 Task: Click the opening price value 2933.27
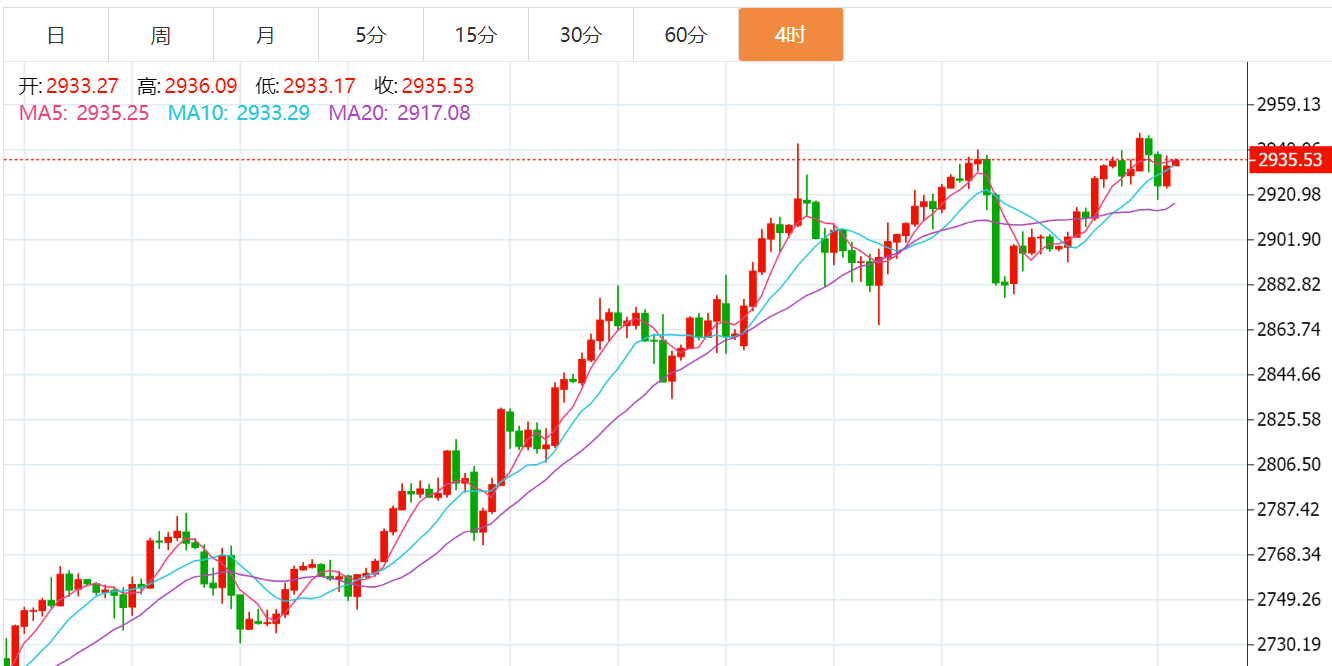click(x=82, y=87)
